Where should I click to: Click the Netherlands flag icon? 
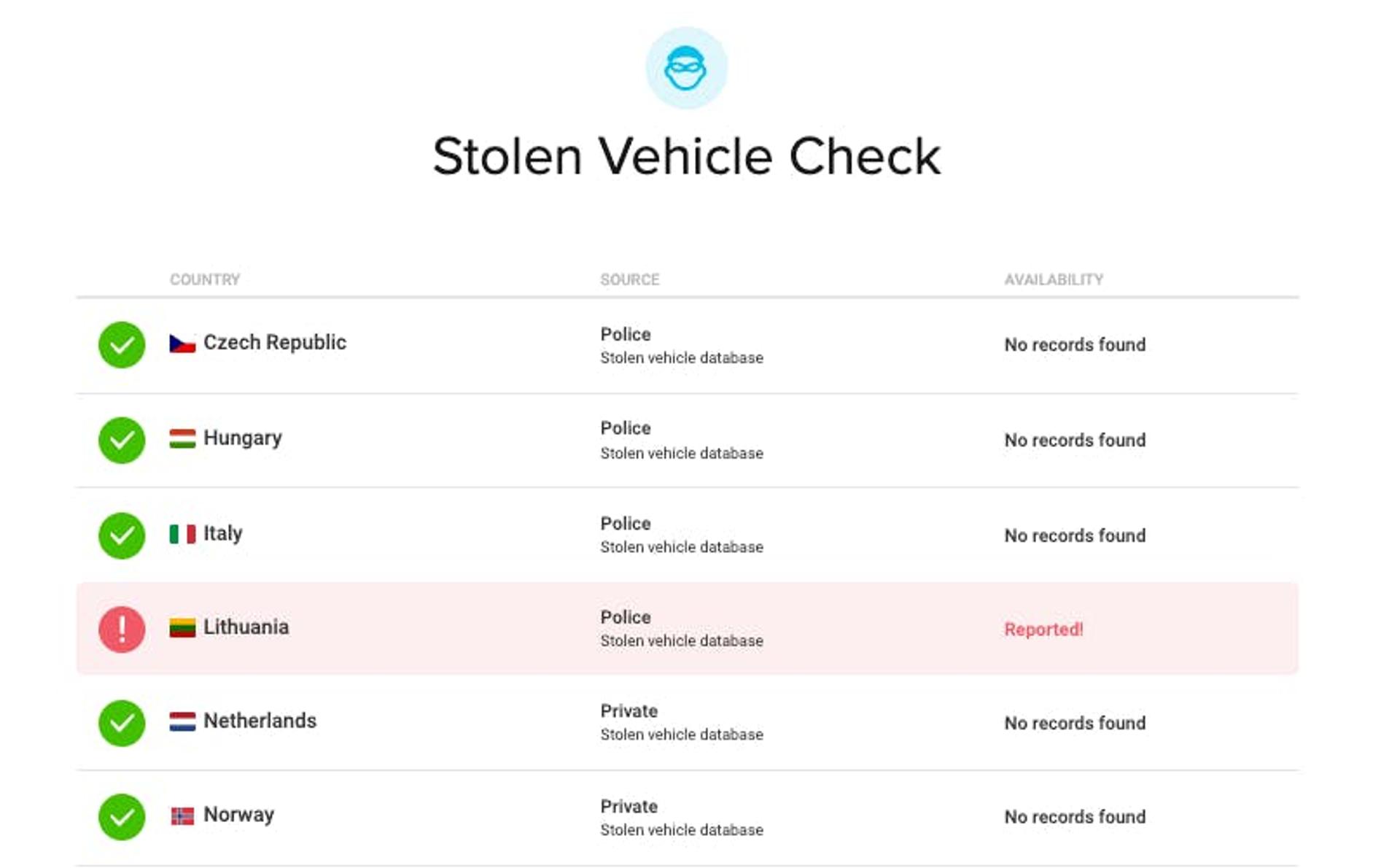(x=182, y=721)
